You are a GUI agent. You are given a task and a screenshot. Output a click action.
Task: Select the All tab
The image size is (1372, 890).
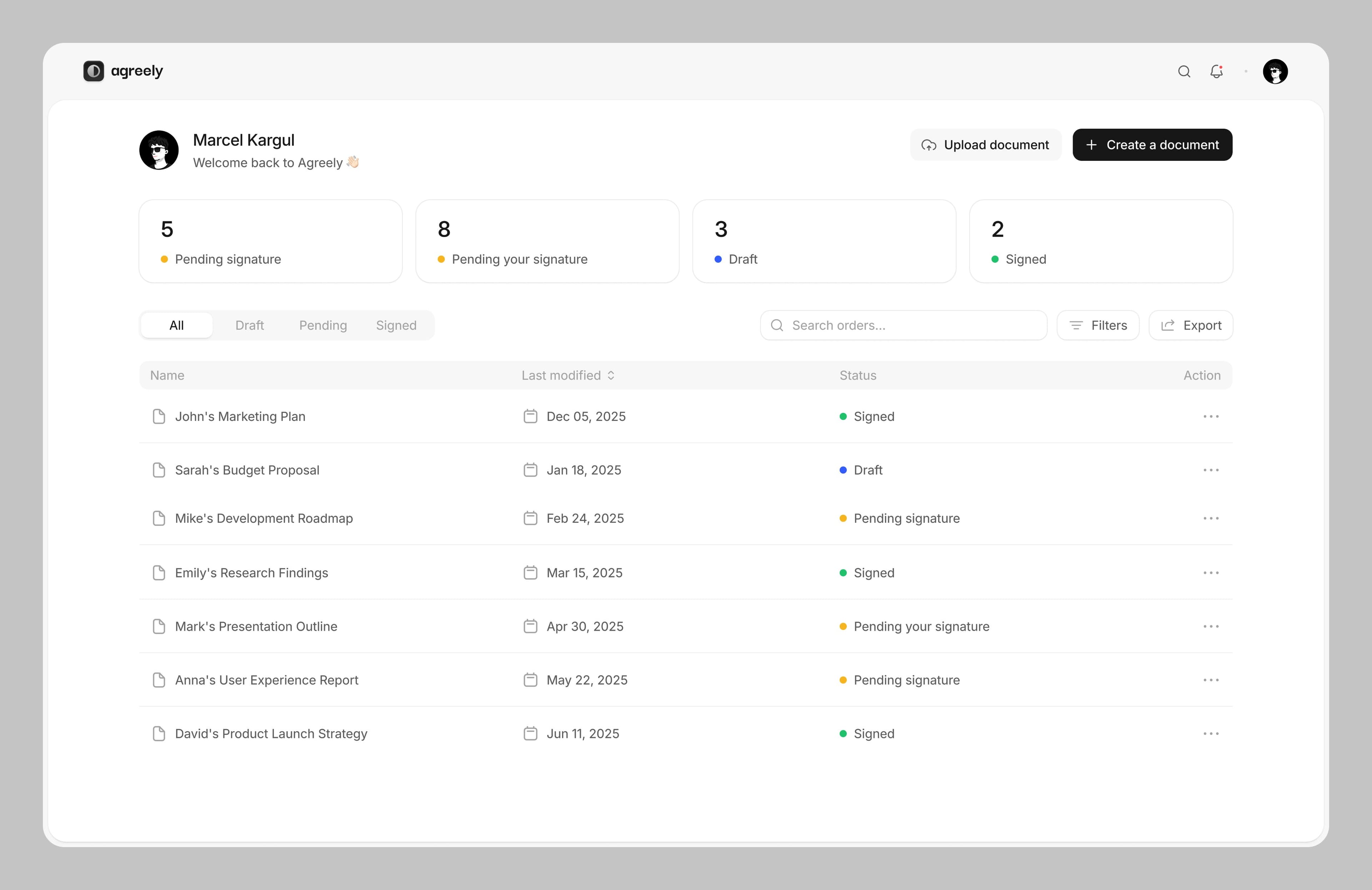[177, 325]
